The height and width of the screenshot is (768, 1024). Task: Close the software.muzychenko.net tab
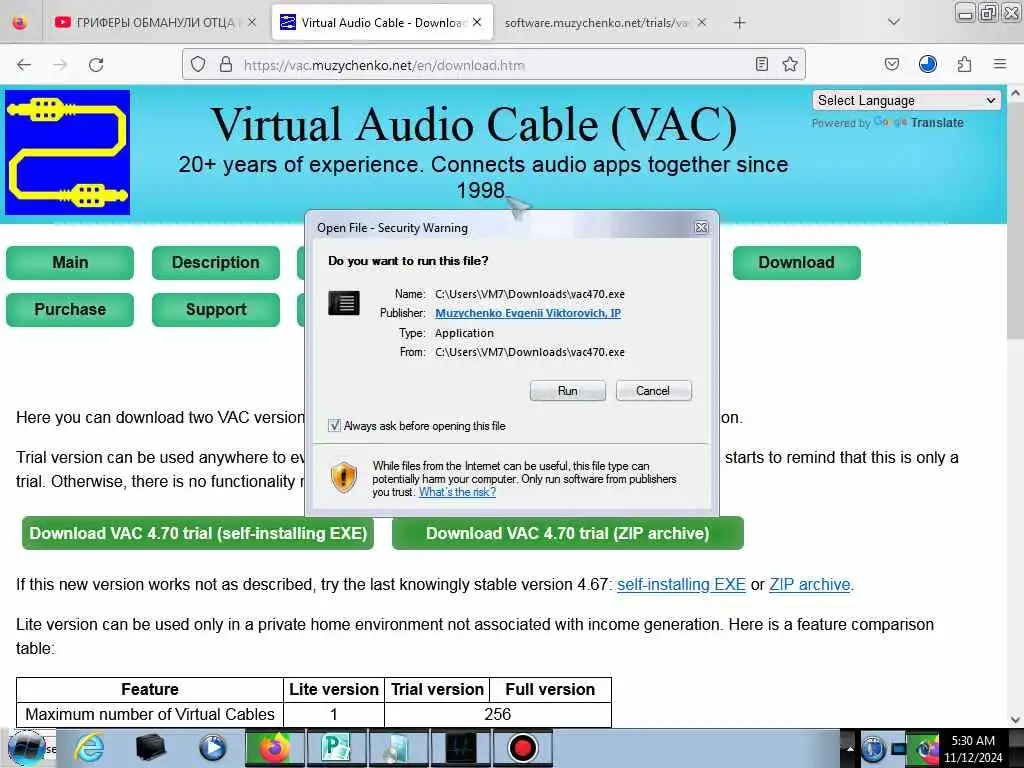(x=701, y=22)
